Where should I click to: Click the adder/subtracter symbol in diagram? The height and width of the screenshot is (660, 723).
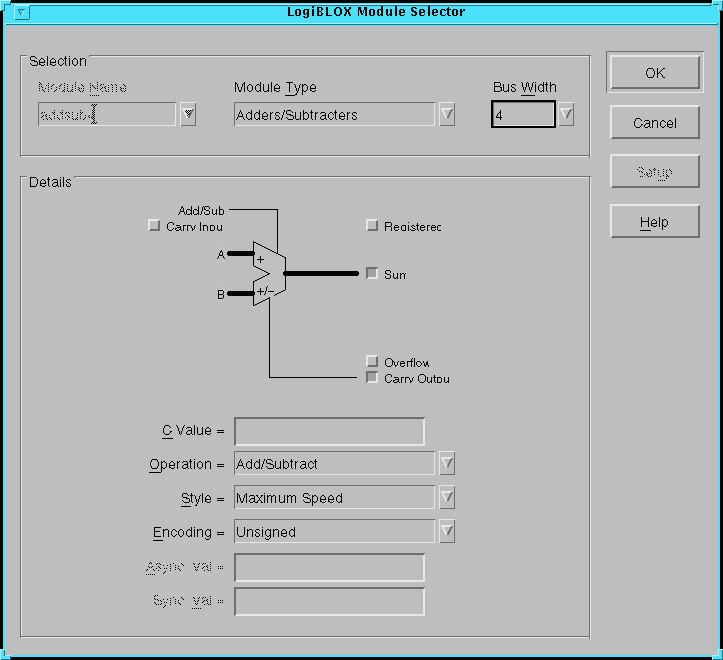[x=268, y=274]
